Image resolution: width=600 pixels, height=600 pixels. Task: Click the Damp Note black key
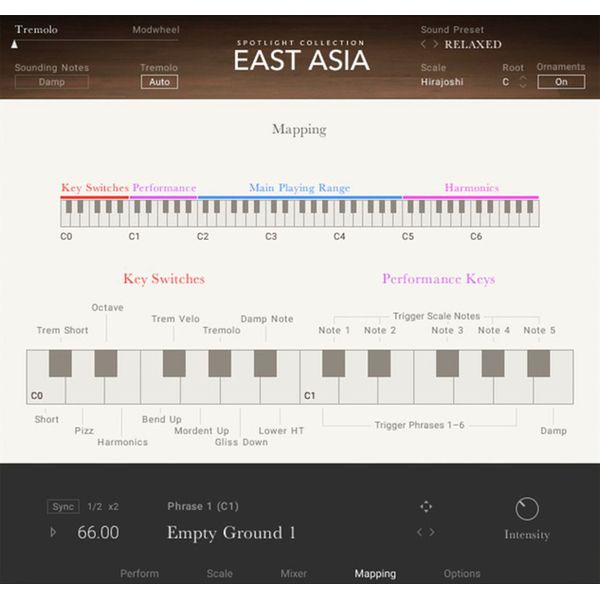coord(265,363)
